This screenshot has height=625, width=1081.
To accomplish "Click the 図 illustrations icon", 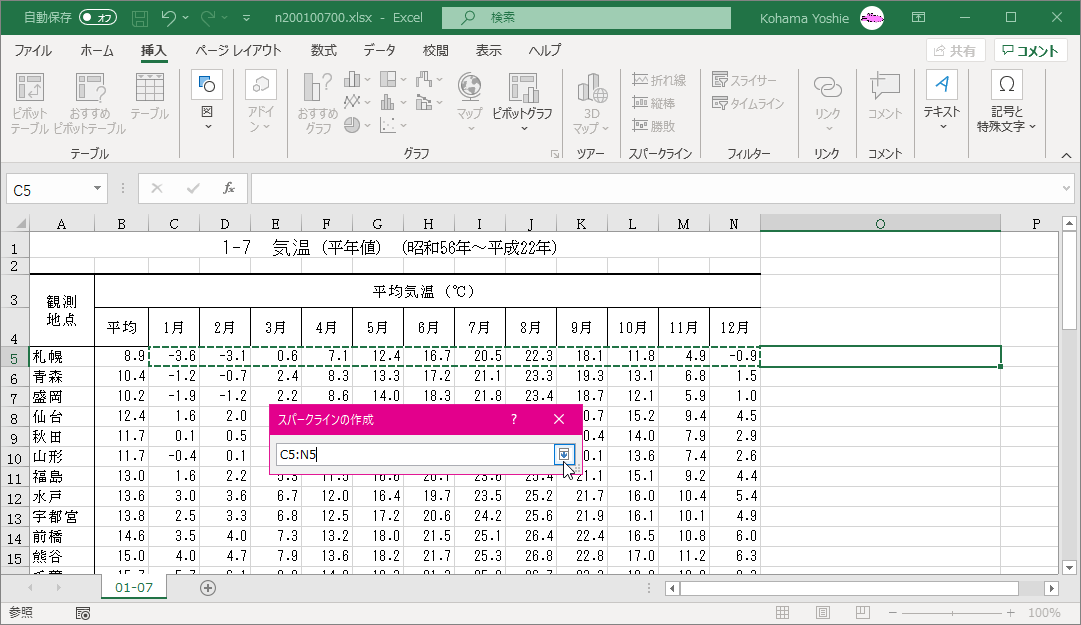I will [207, 84].
